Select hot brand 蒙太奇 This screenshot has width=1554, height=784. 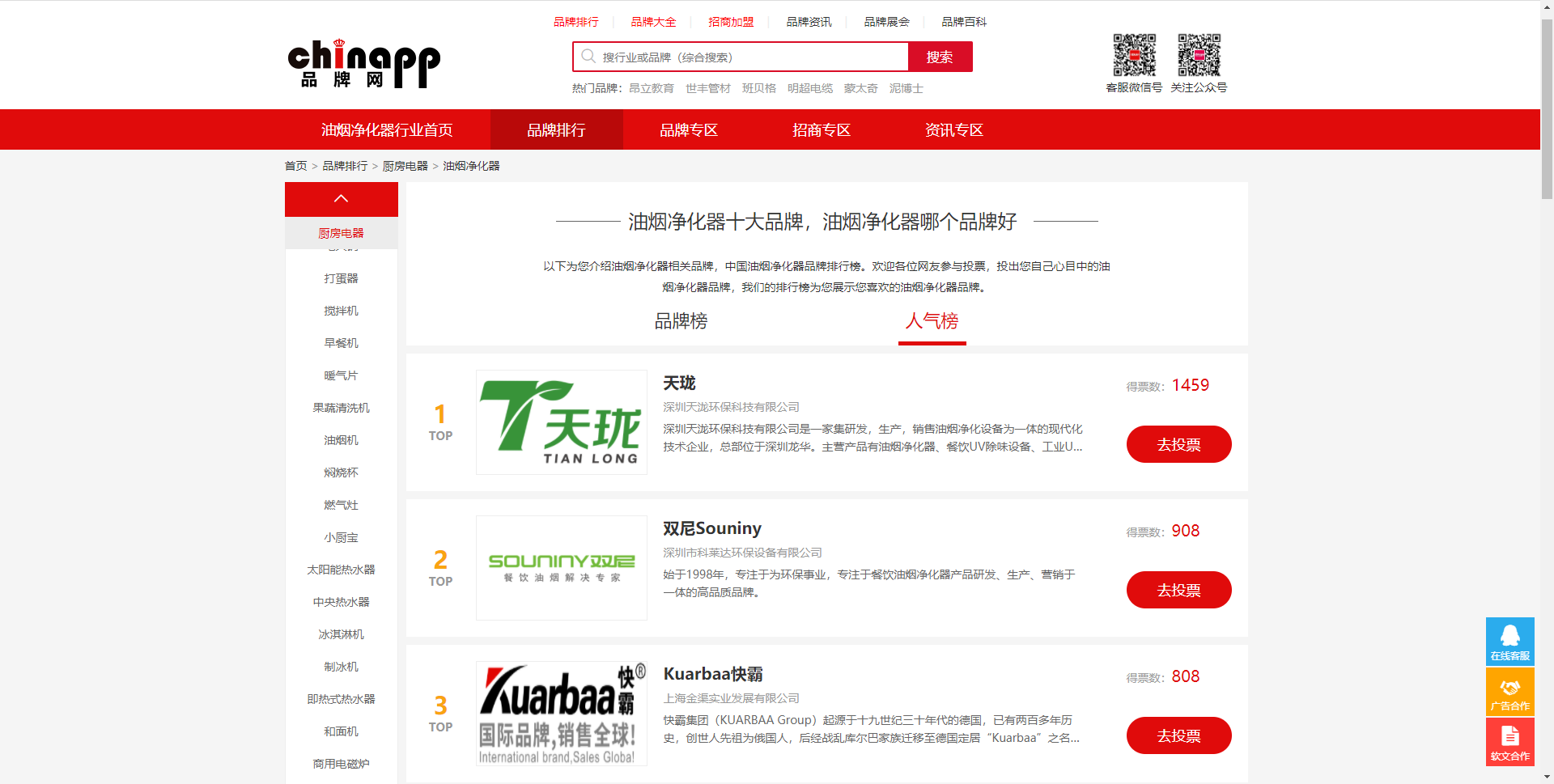tap(861, 88)
